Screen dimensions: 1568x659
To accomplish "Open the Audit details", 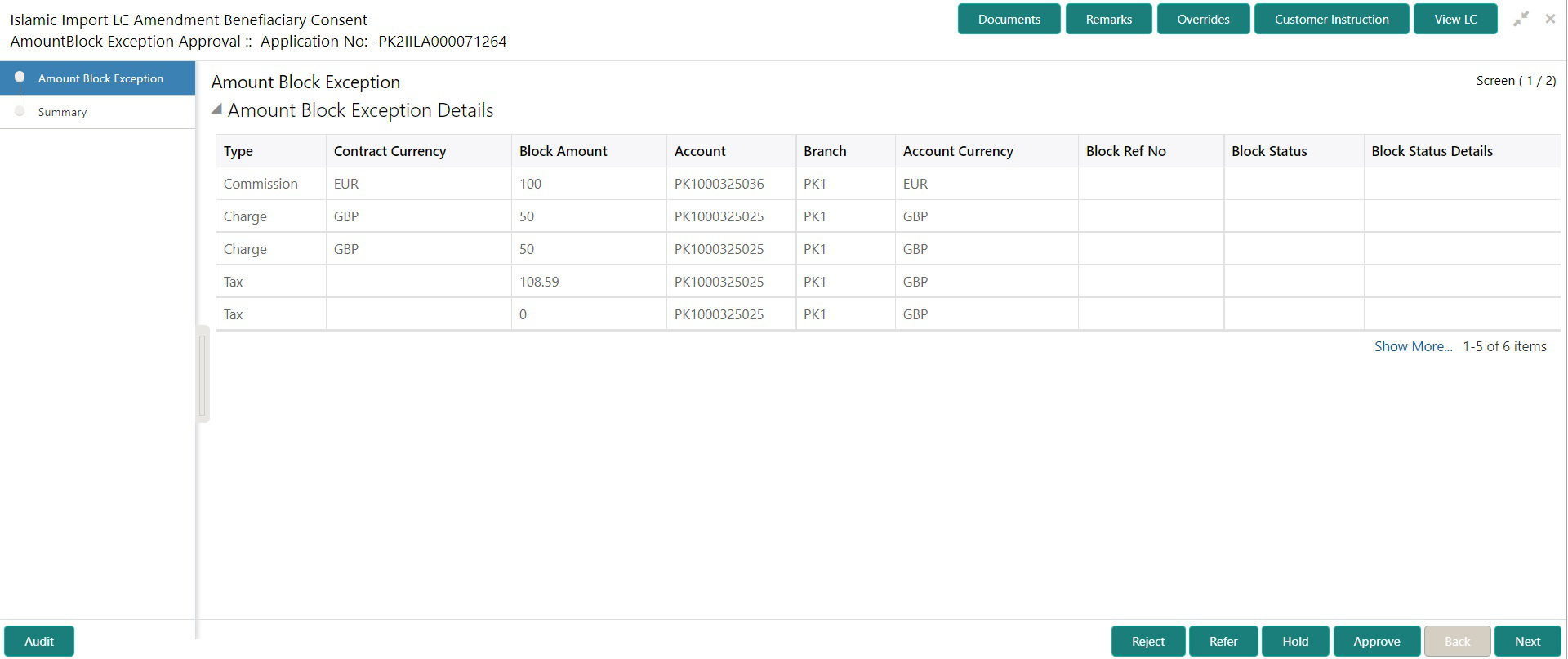I will pyautogui.click(x=39, y=642).
